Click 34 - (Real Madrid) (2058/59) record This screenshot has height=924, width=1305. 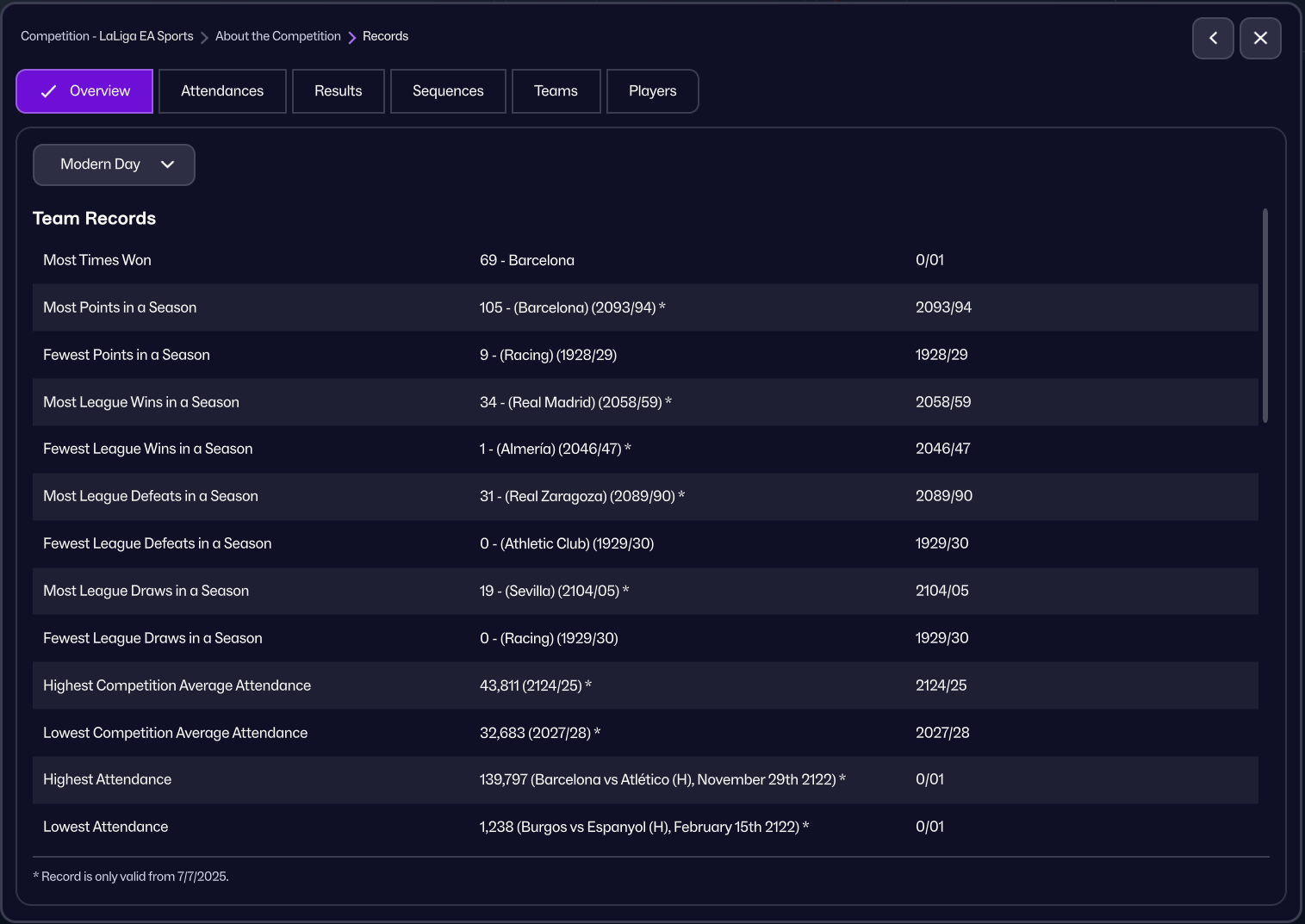(x=575, y=402)
